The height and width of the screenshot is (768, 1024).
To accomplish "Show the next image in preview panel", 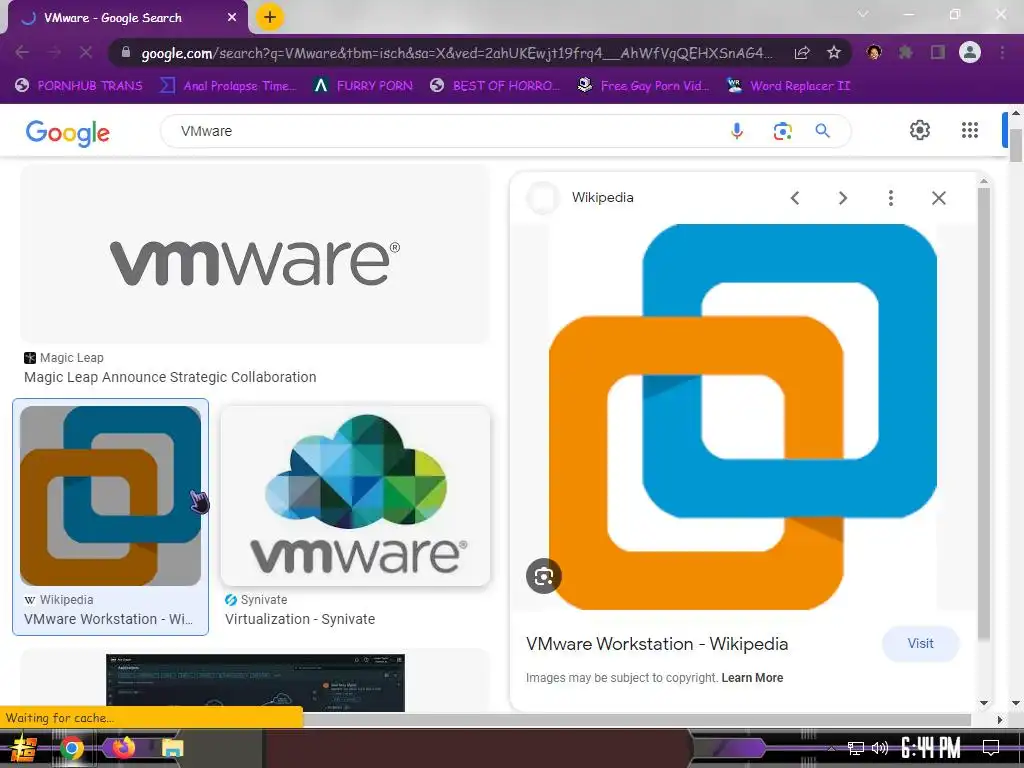I will pos(842,198).
